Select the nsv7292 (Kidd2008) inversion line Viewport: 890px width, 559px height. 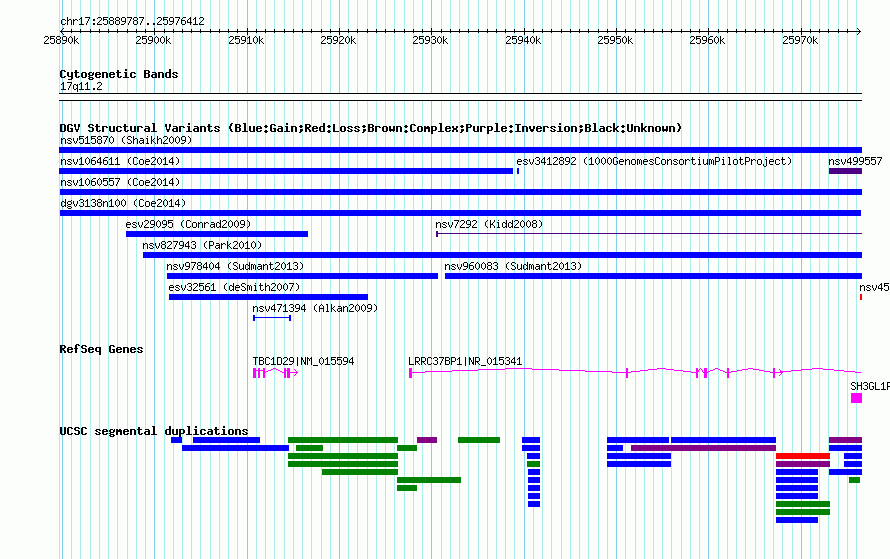click(x=649, y=234)
